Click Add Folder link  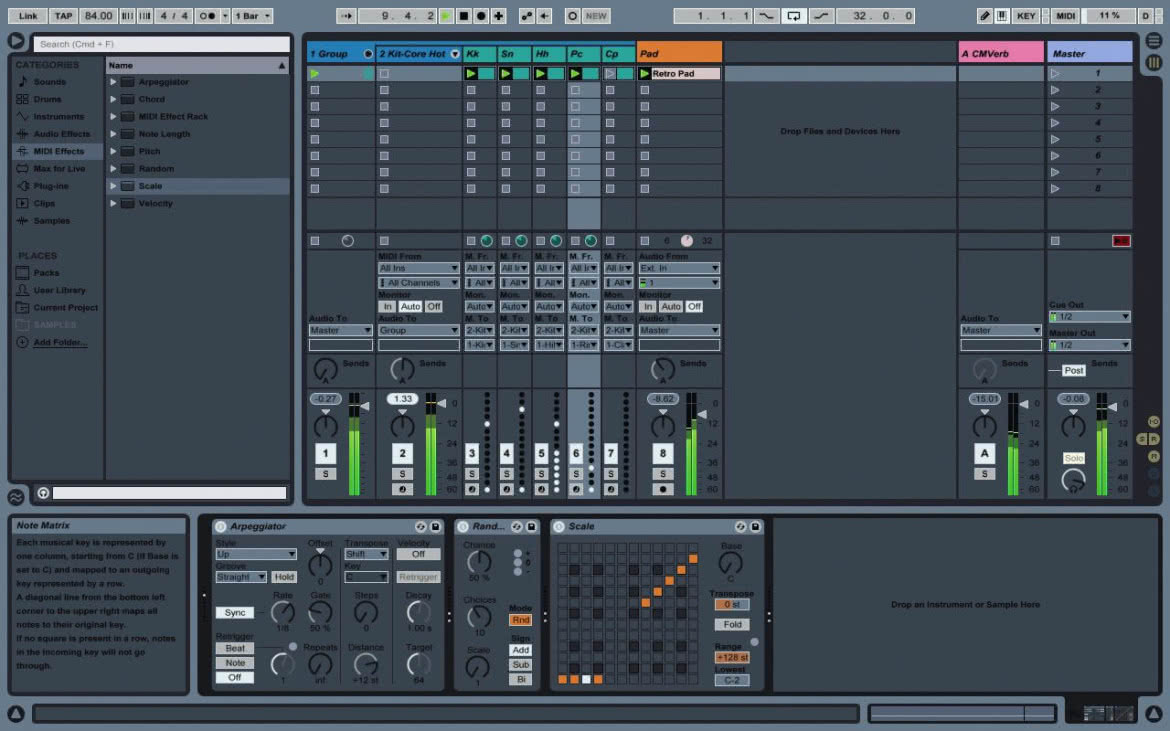60,342
